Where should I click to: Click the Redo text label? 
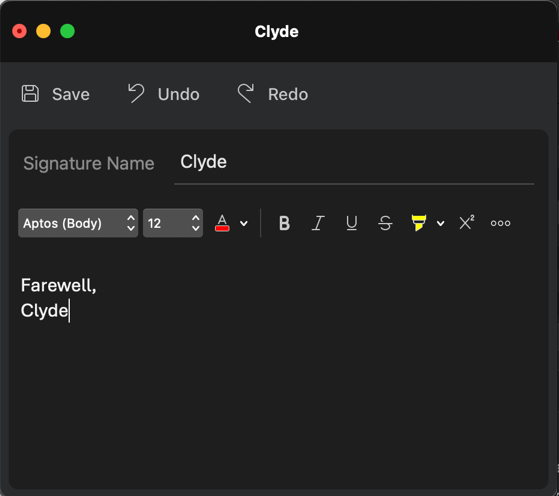point(288,94)
